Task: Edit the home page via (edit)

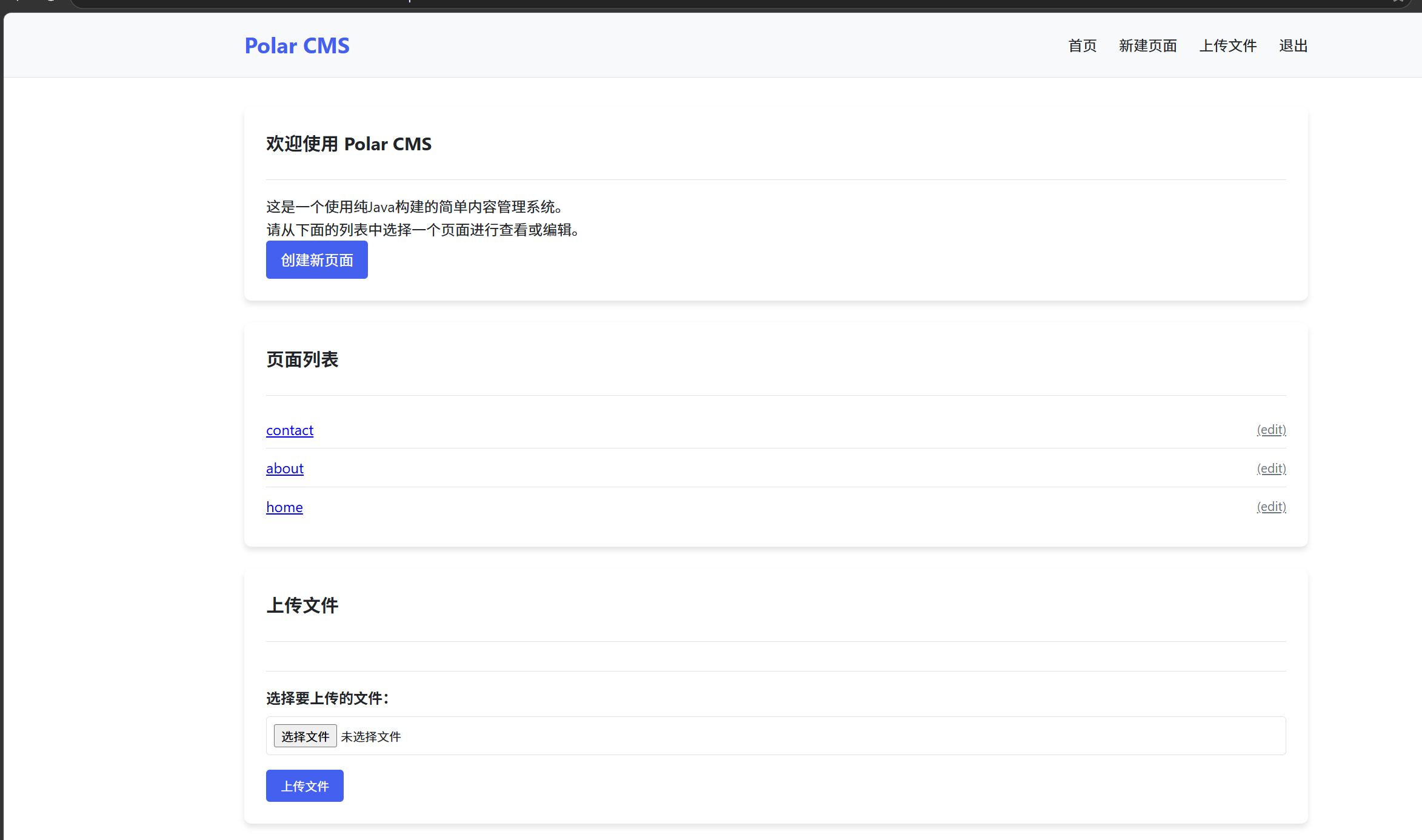Action: 1271,507
